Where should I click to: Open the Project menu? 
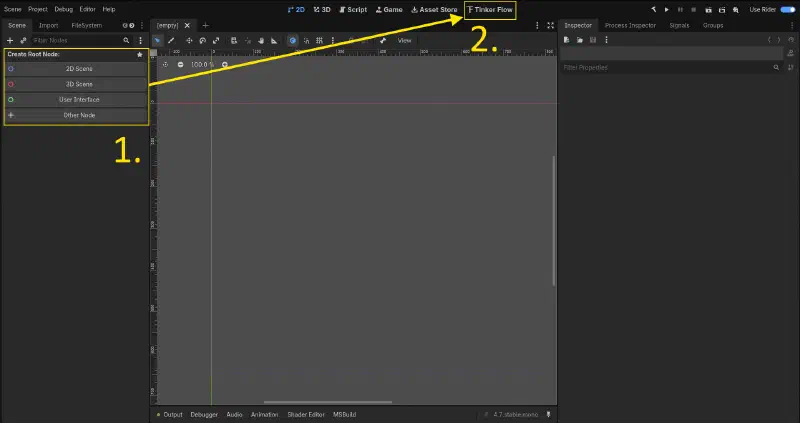(x=38, y=9)
